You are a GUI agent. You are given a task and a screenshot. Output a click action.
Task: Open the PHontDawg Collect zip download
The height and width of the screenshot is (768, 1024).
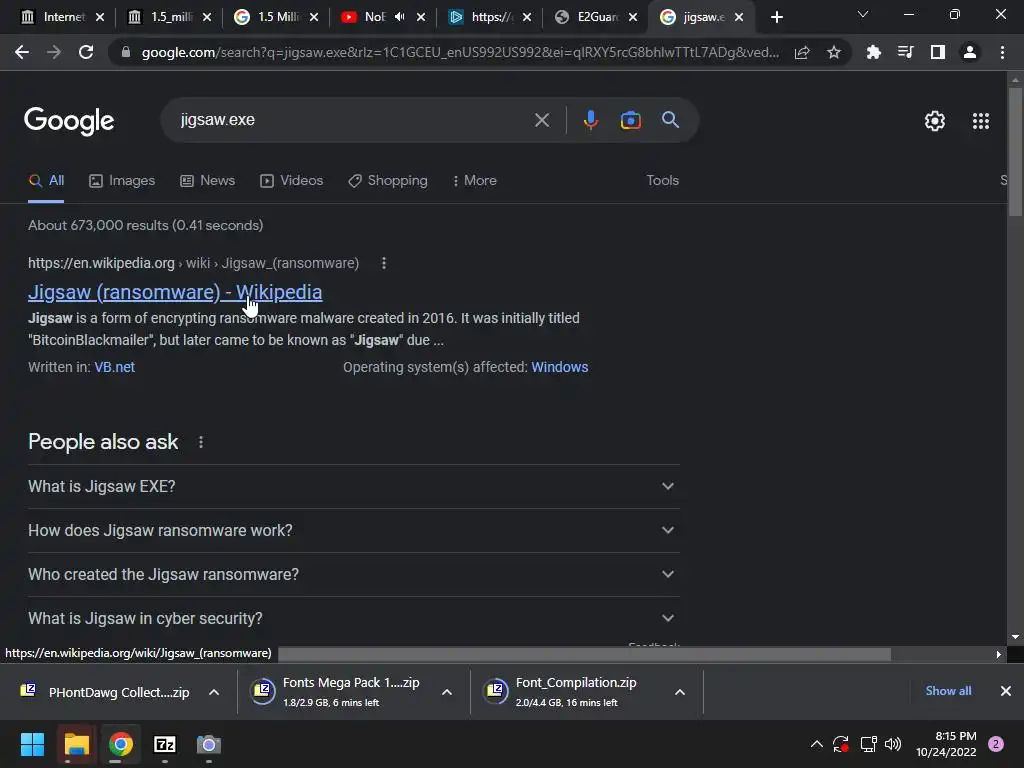point(108,692)
